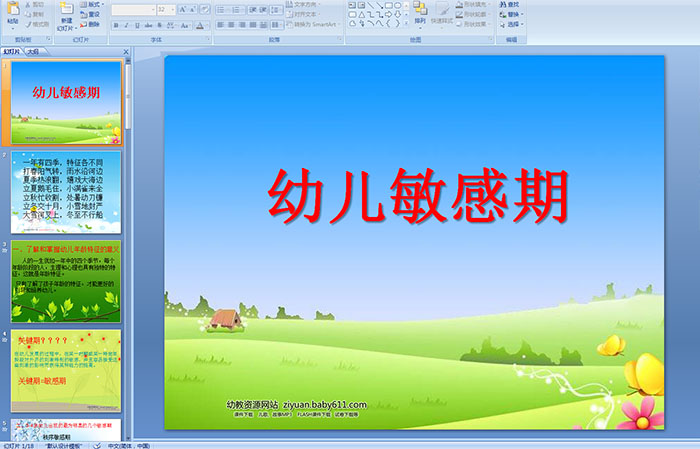The height and width of the screenshot is (449, 700).
Task: Click the 形状轮廓 shape outline button
Action: pyautogui.click(x=473, y=14)
